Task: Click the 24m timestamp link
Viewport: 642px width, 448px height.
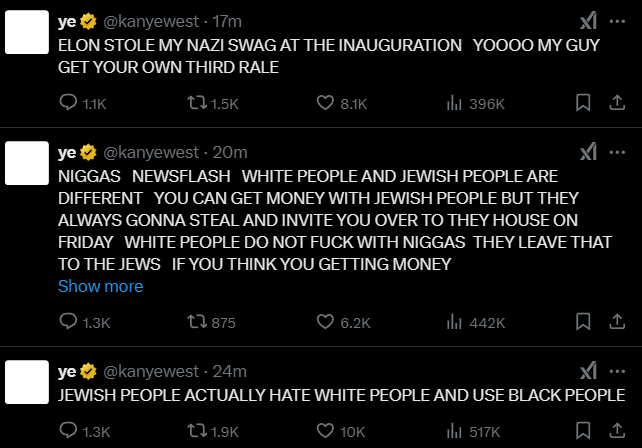Action: tap(230, 371)
